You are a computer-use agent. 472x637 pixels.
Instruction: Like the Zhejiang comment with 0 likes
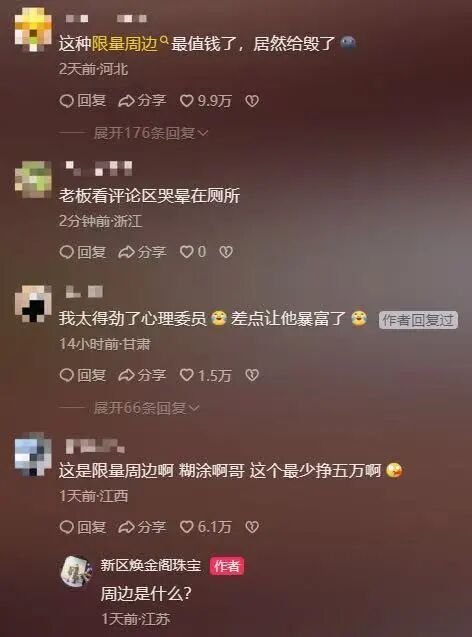click(193, 252)
